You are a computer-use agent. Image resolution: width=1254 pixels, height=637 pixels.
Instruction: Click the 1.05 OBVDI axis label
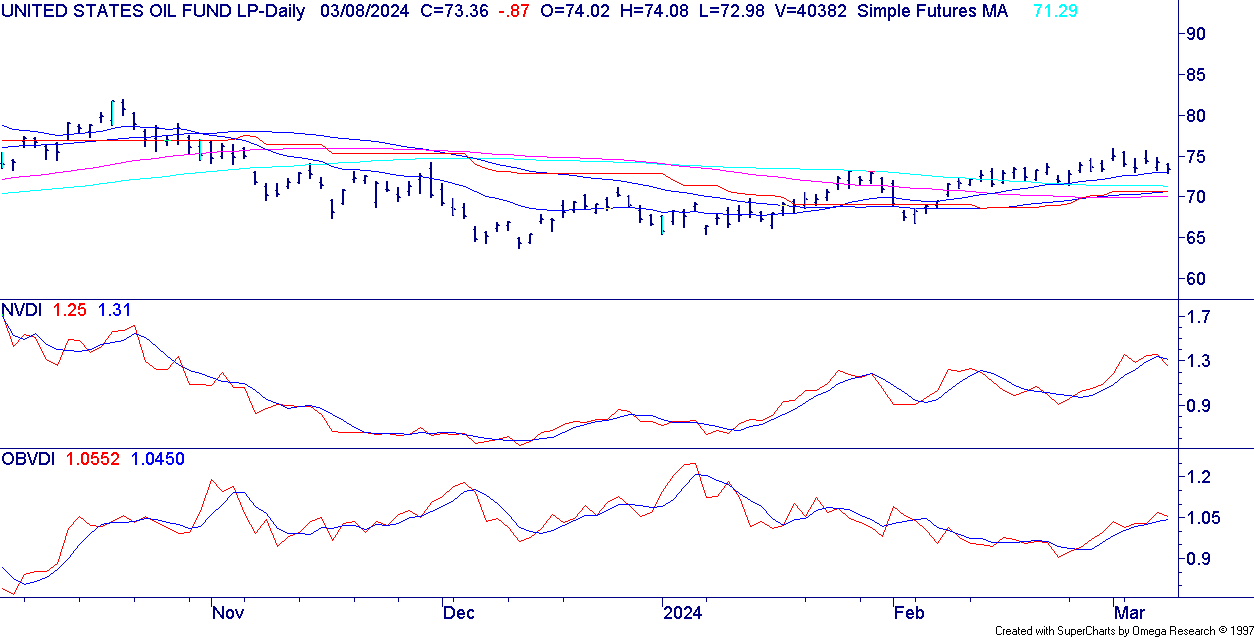pyautogui.click(x=1203, y=518)
